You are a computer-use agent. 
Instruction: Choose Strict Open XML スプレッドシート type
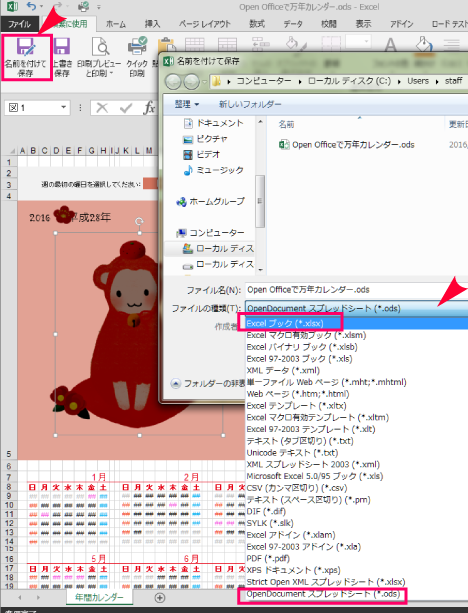(326, 582)
